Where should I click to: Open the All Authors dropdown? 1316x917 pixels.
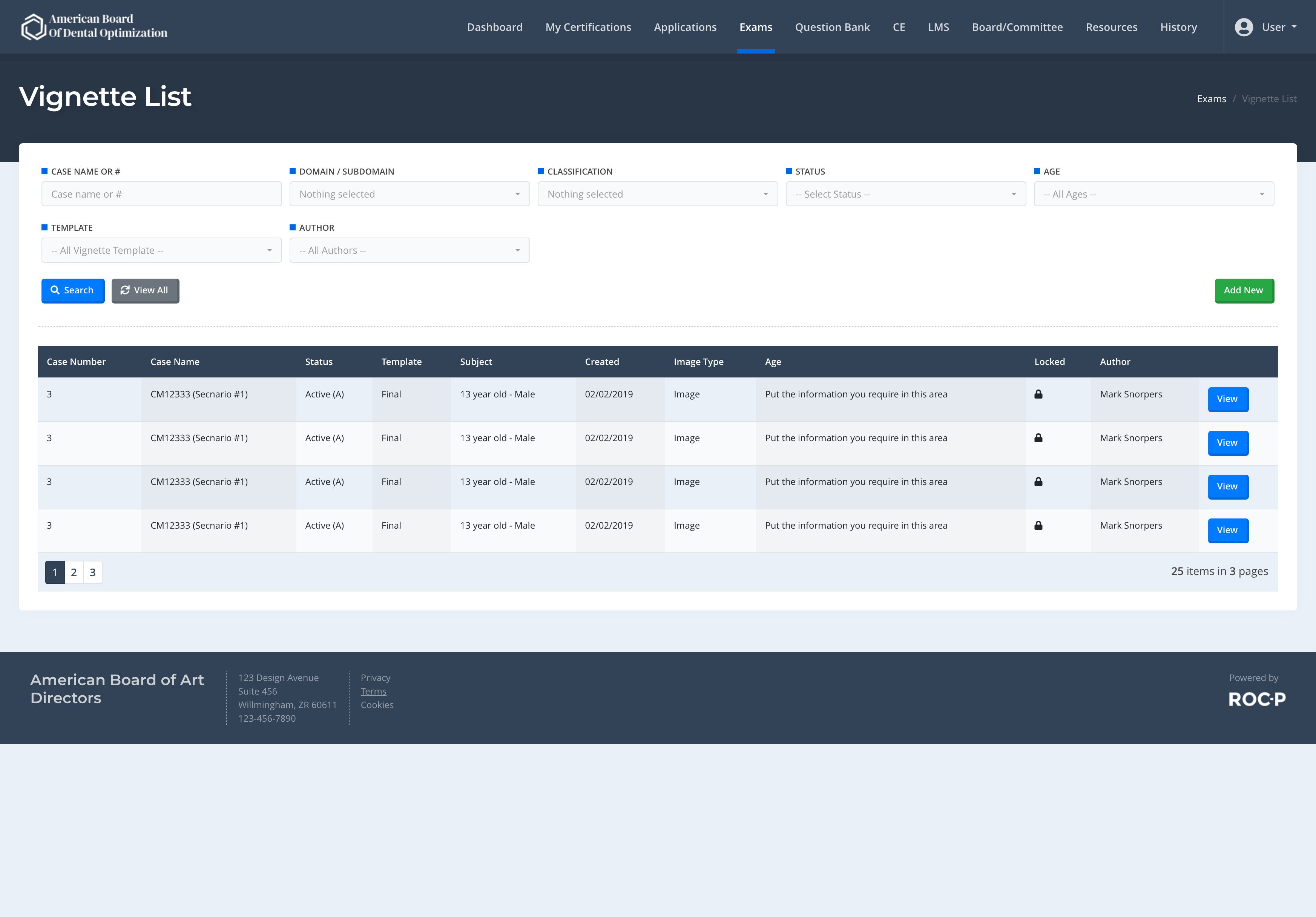point(409,250)
